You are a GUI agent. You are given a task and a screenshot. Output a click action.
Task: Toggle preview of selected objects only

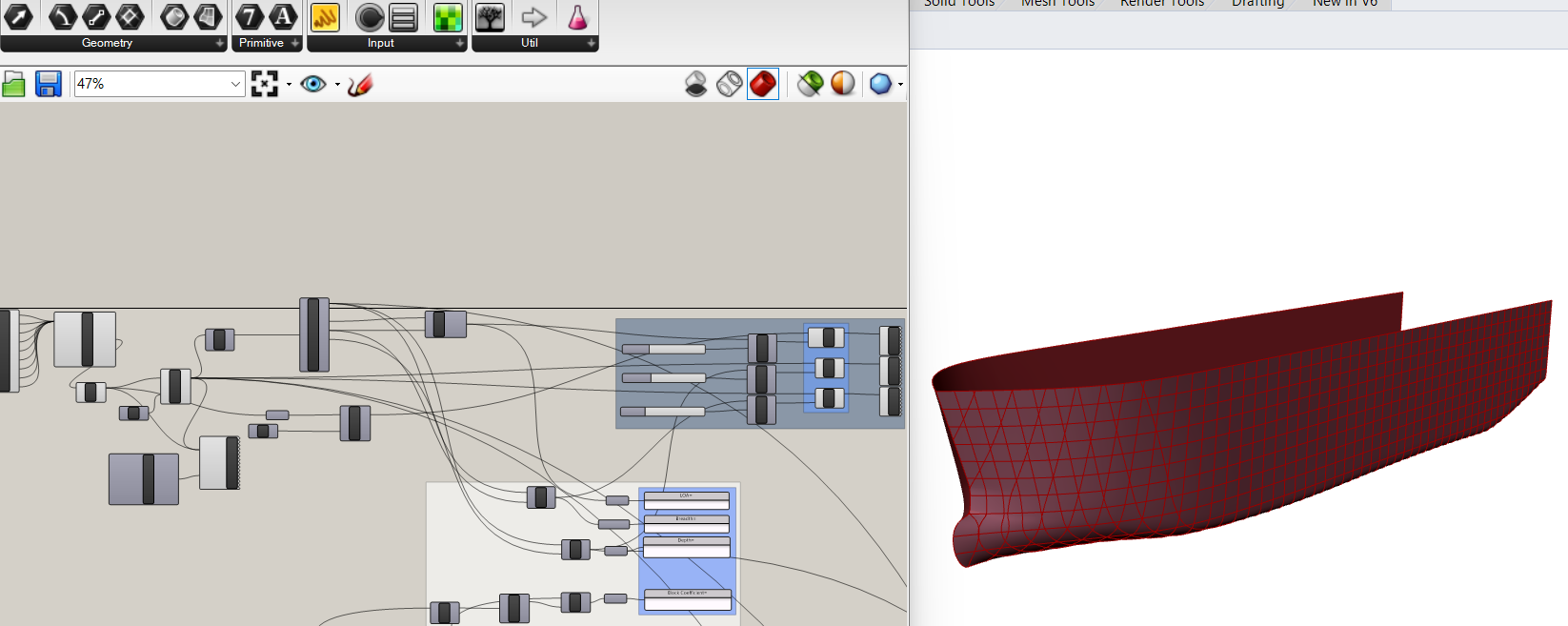pyautogui.click(x=810, y=85)
